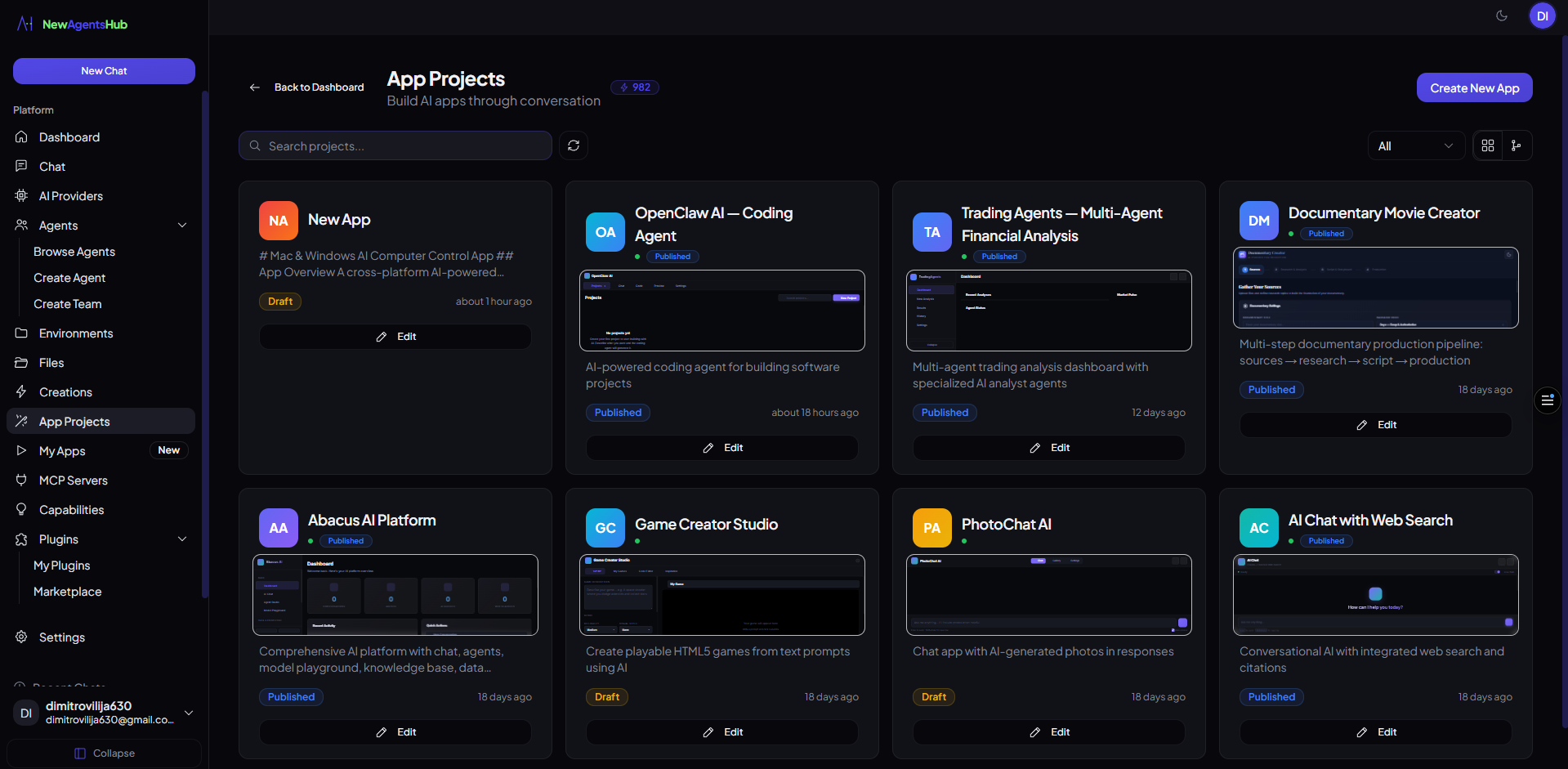The image size is (1568, 769).
Task: Edit the Game Creator Studio project
Action: (722, 732)
